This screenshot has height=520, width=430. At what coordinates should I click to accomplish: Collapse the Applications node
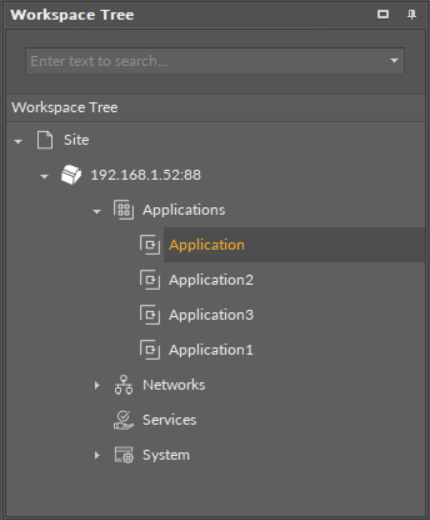click(x=97, y=211)
